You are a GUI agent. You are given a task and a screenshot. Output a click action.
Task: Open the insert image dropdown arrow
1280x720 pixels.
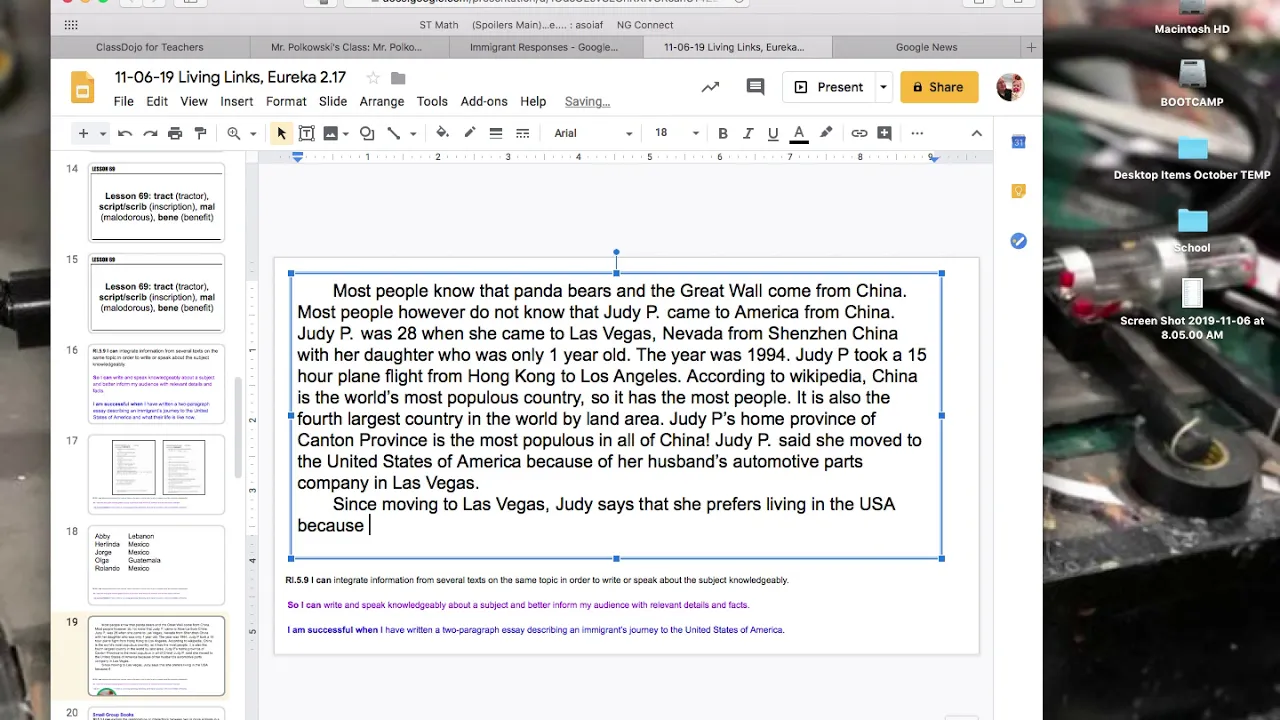(x=345, y=133)
